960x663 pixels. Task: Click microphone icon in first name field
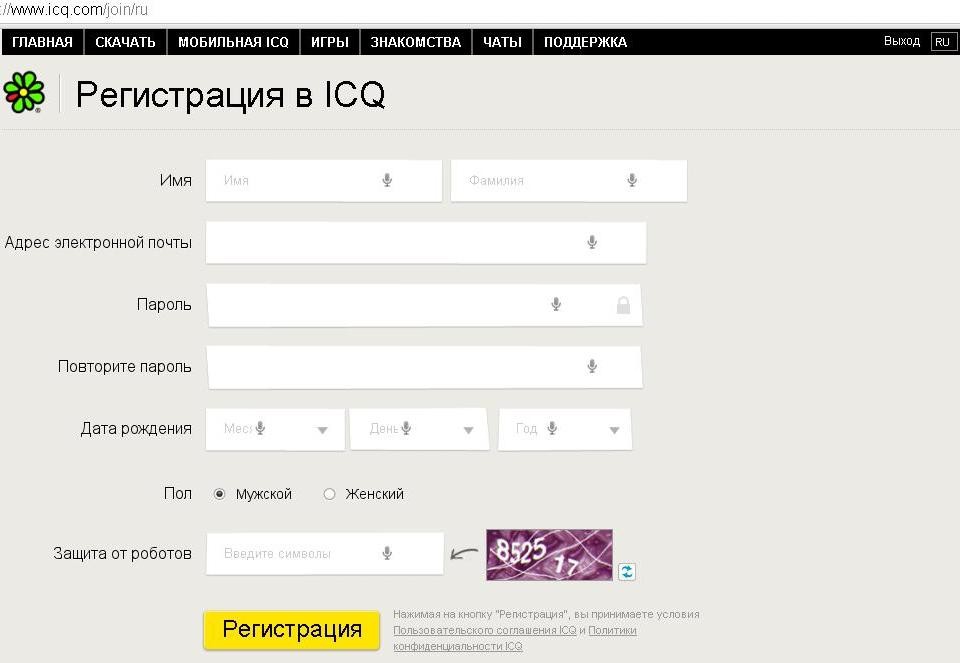click(387, 180)
